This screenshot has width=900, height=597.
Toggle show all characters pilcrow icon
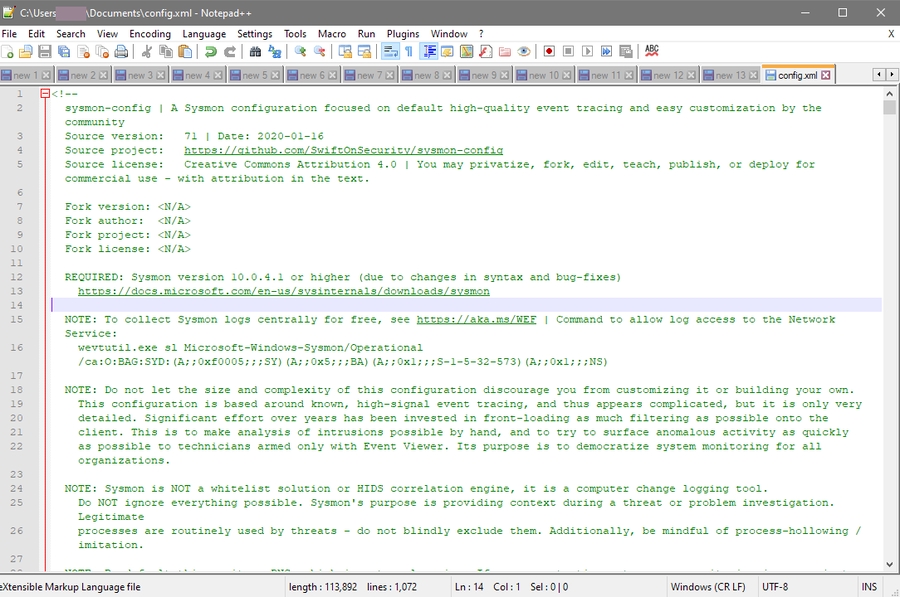(x=409, y=51)
